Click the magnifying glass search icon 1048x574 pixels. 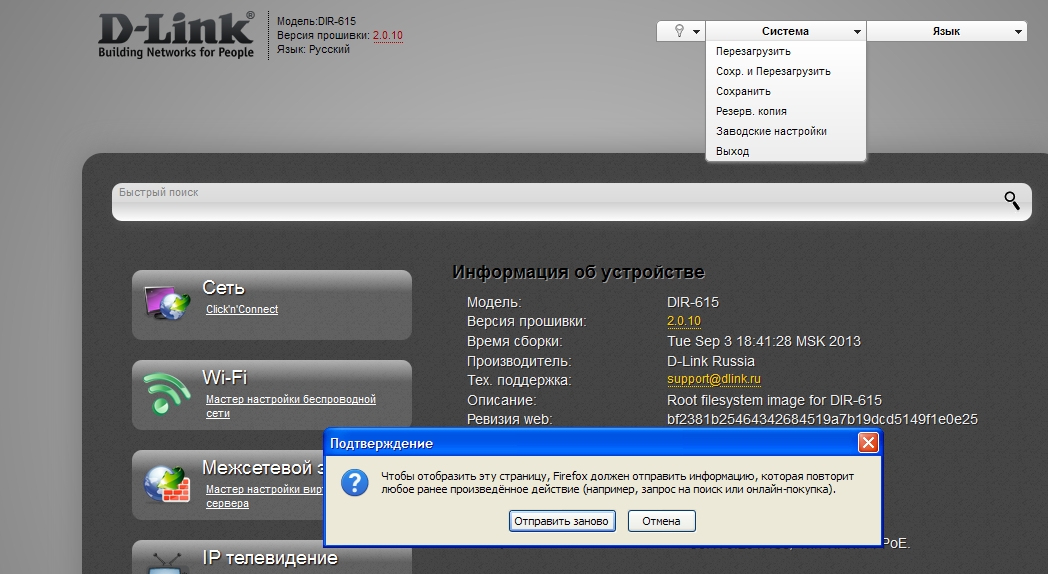pyautogui.click(x=1012, y=200)
